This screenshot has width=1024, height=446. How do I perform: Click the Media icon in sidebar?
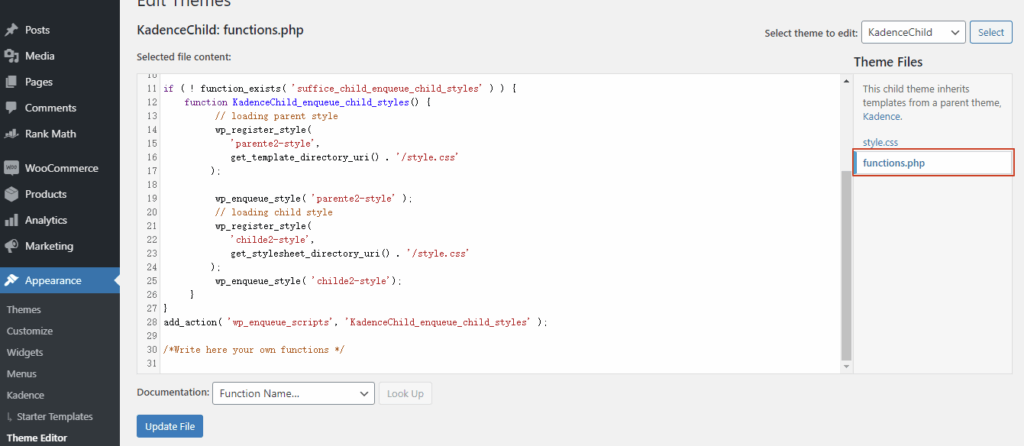[x=12, y=56]
